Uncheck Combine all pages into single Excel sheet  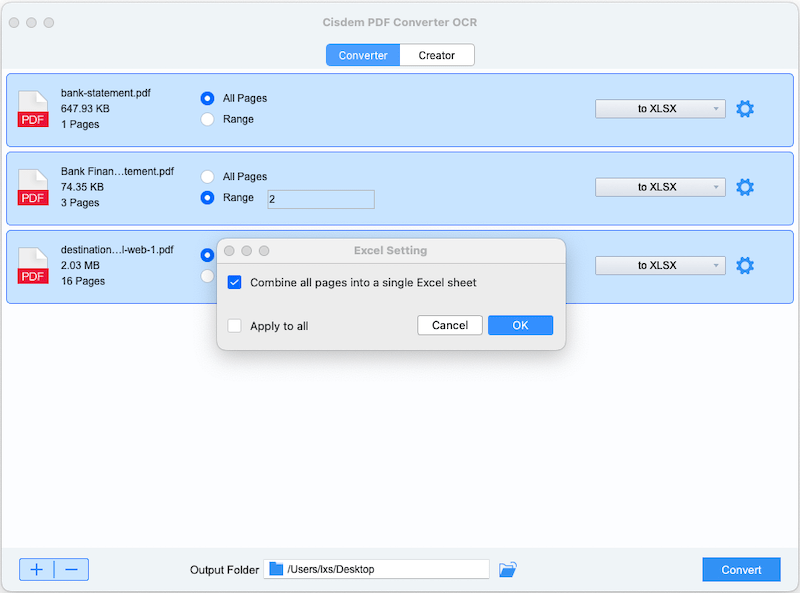[x=235, y=282]
